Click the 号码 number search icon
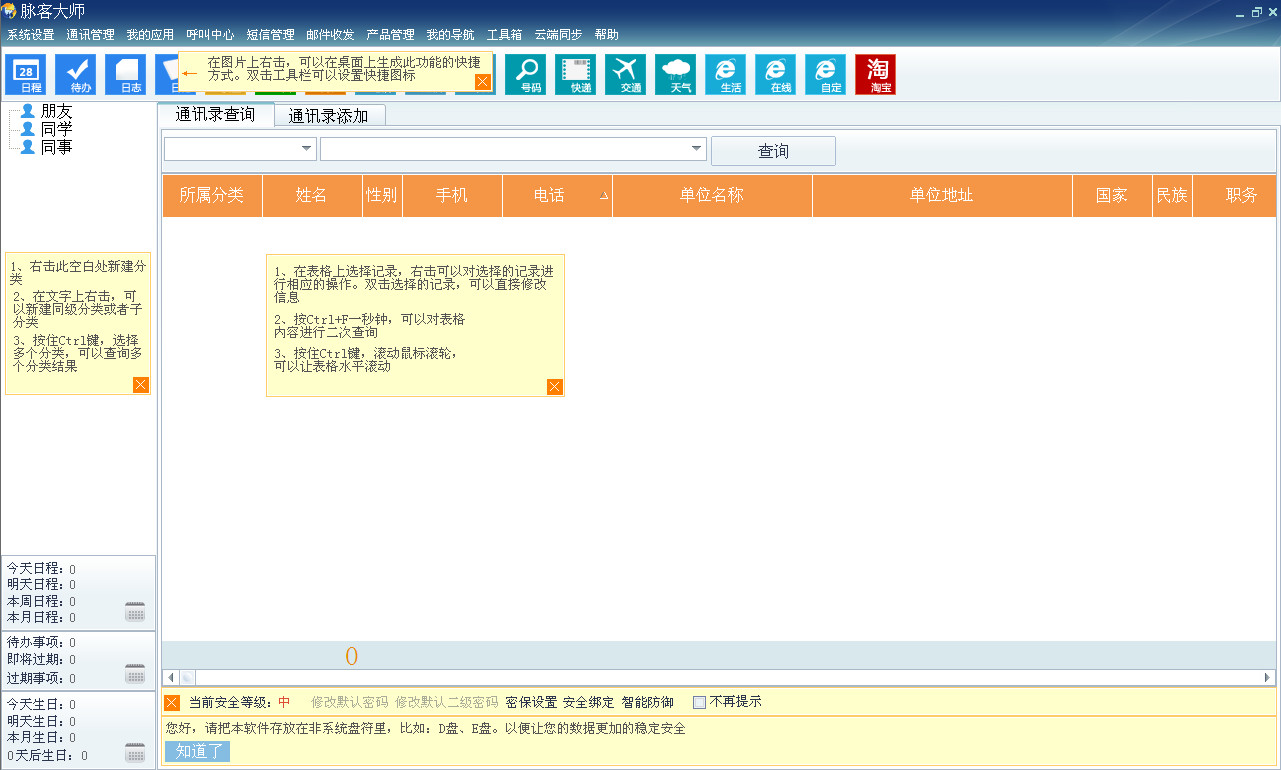The image size is (1281, 770). (x=525, y=74)
